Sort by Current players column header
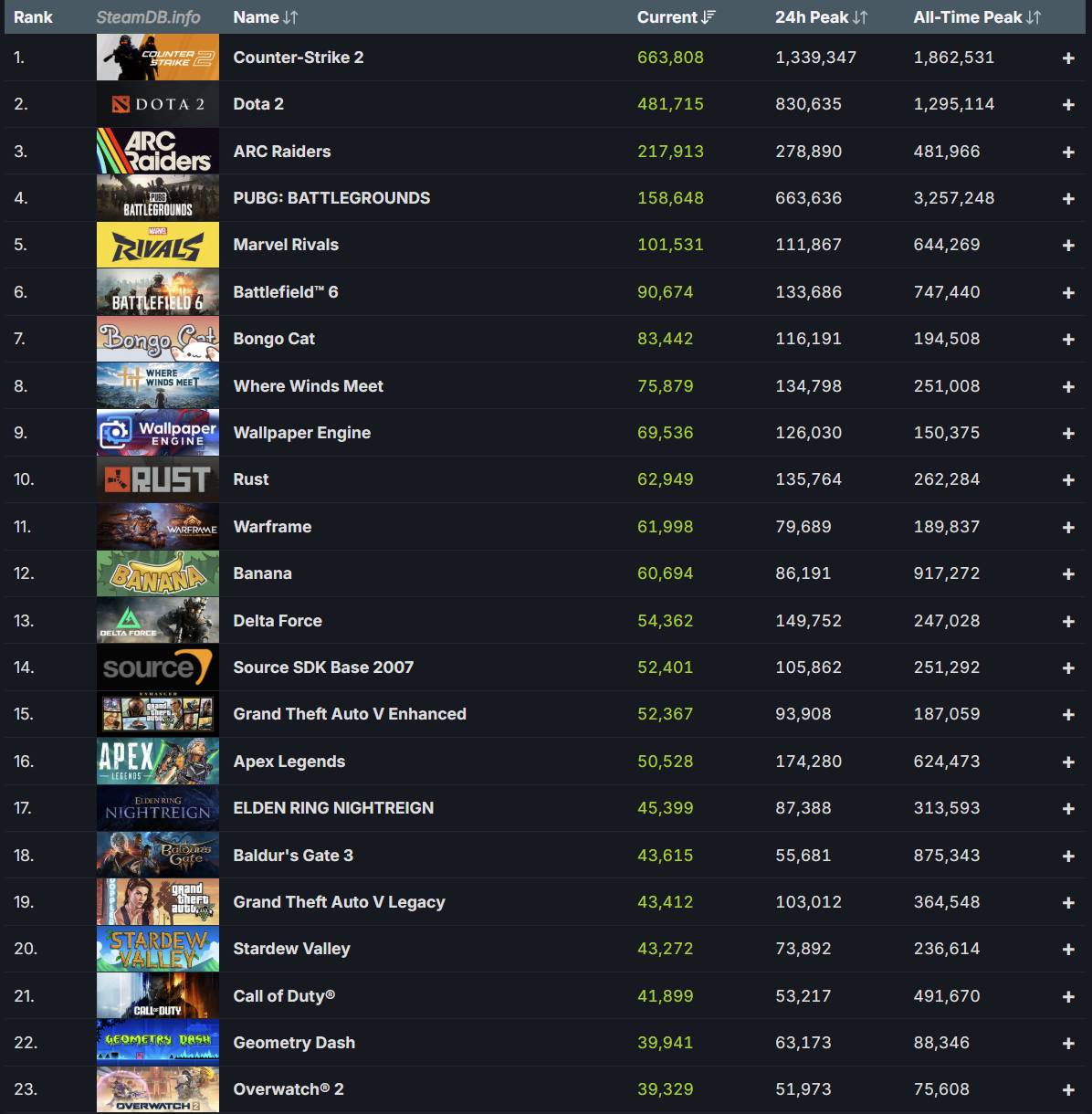1092x1114 pixels. tap(677, 17)
